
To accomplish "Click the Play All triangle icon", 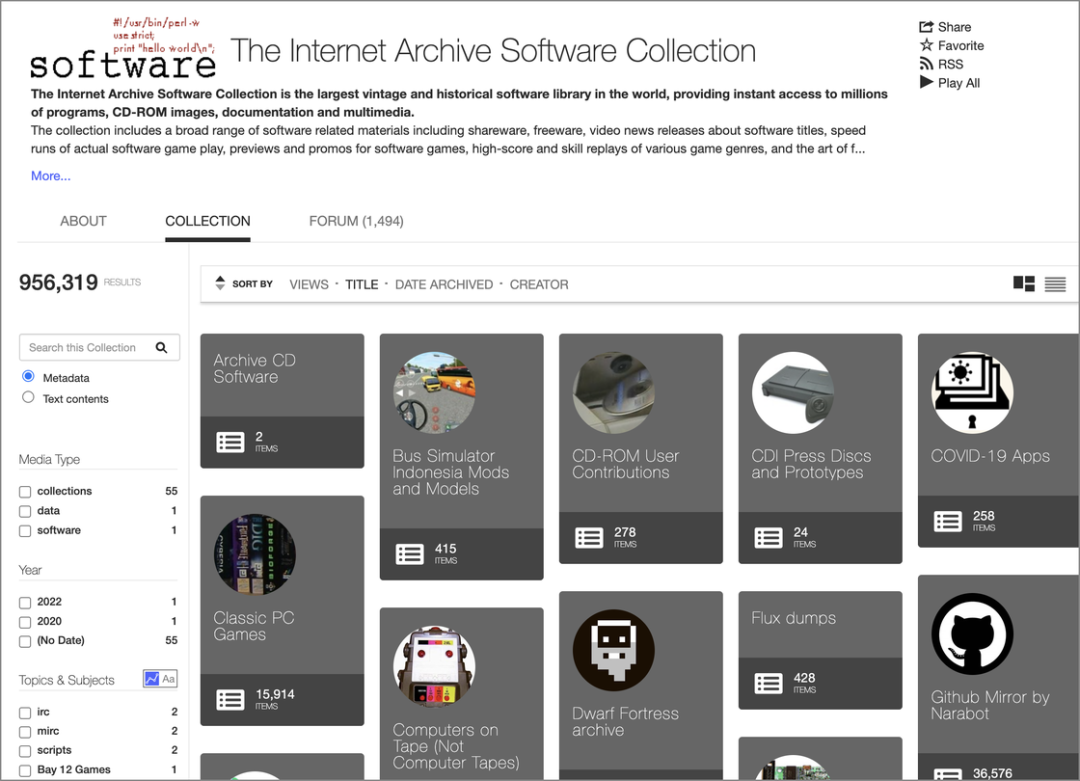I will 926,83.
